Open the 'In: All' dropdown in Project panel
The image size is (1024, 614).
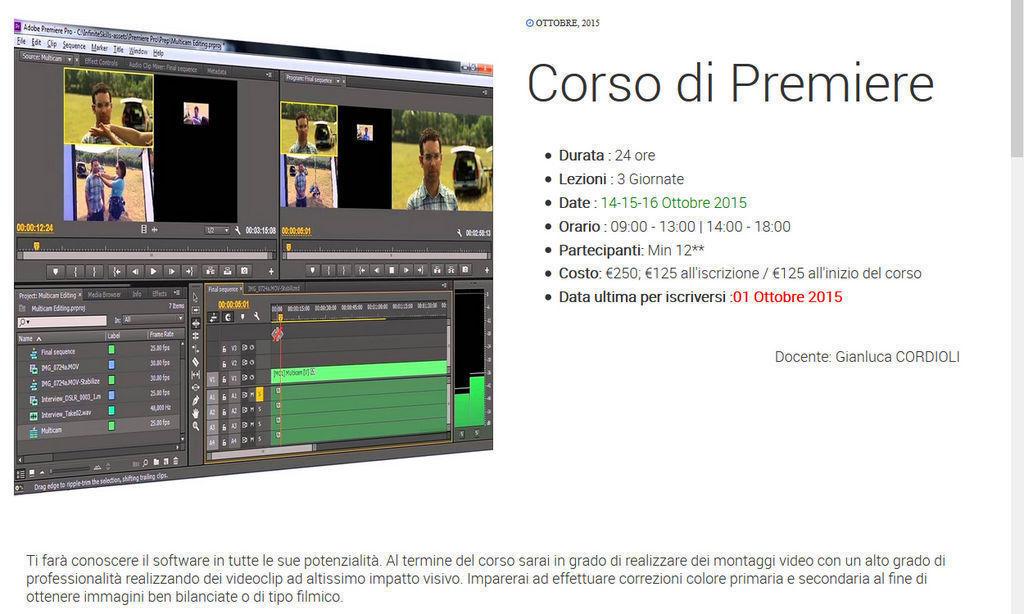[x=153, y=319]
